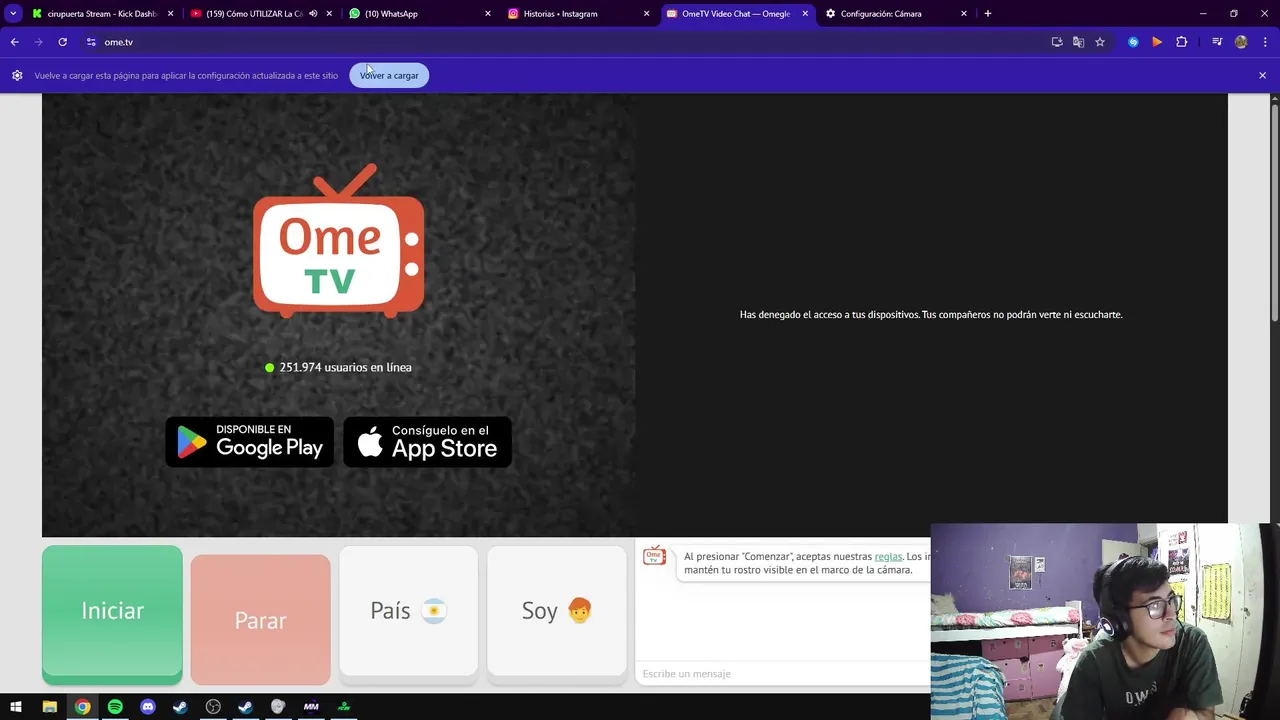Switch to the Kick Dashboard tab
Image resolution: width=1280 pixels, height=720 pixels.
(x=101, y=14)
